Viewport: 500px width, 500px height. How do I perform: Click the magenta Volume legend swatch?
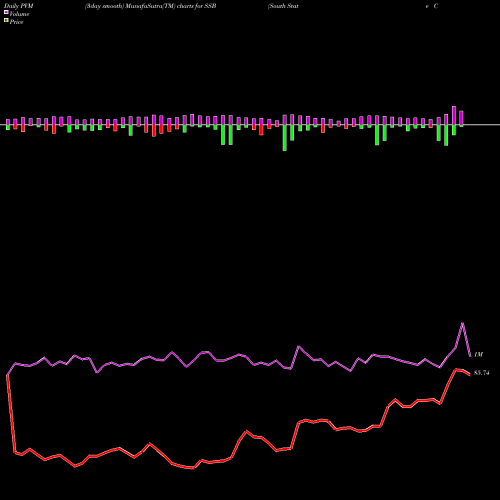tap(6, 13)
